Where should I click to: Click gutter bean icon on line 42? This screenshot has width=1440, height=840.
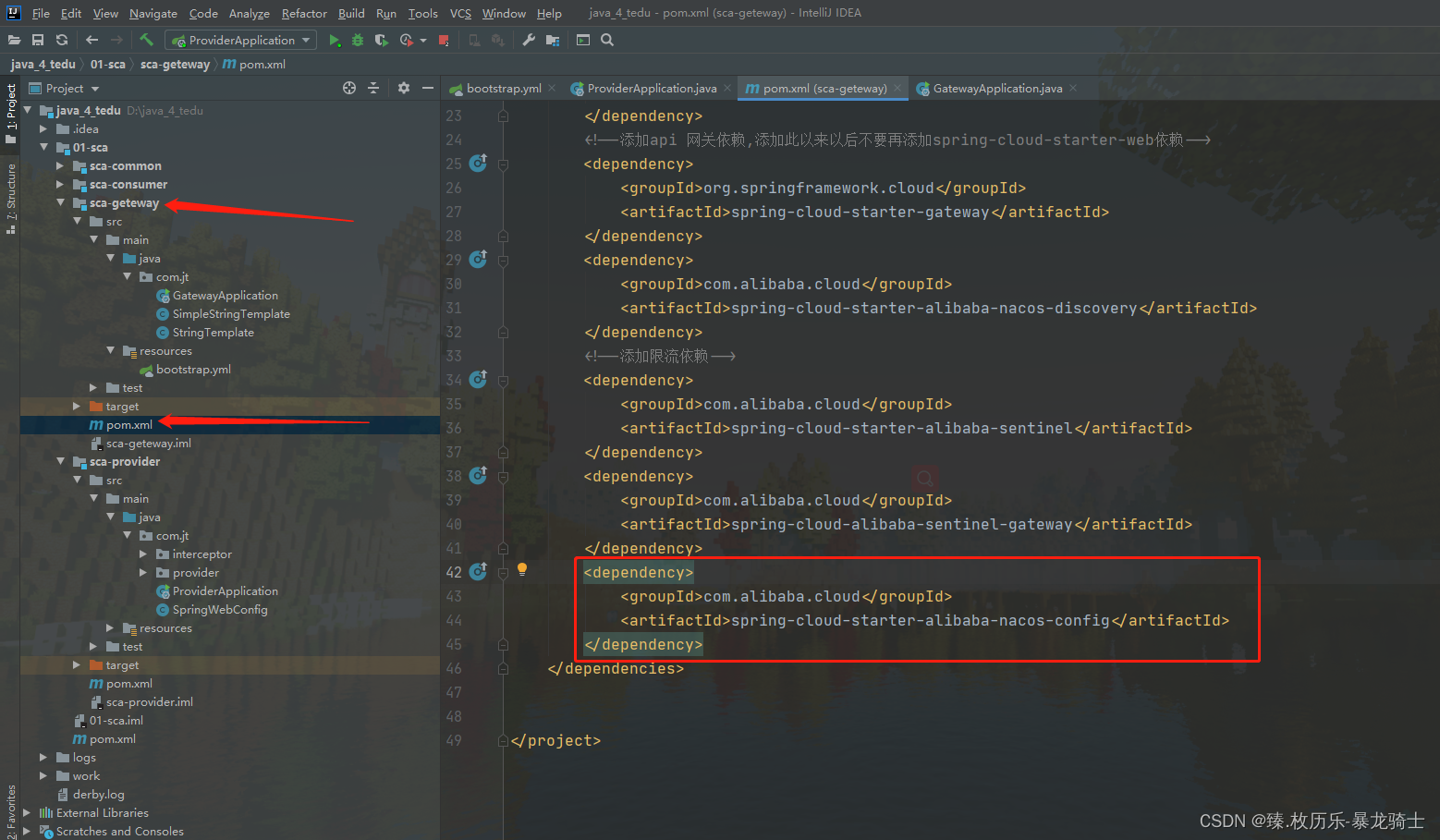click(478, 571)
